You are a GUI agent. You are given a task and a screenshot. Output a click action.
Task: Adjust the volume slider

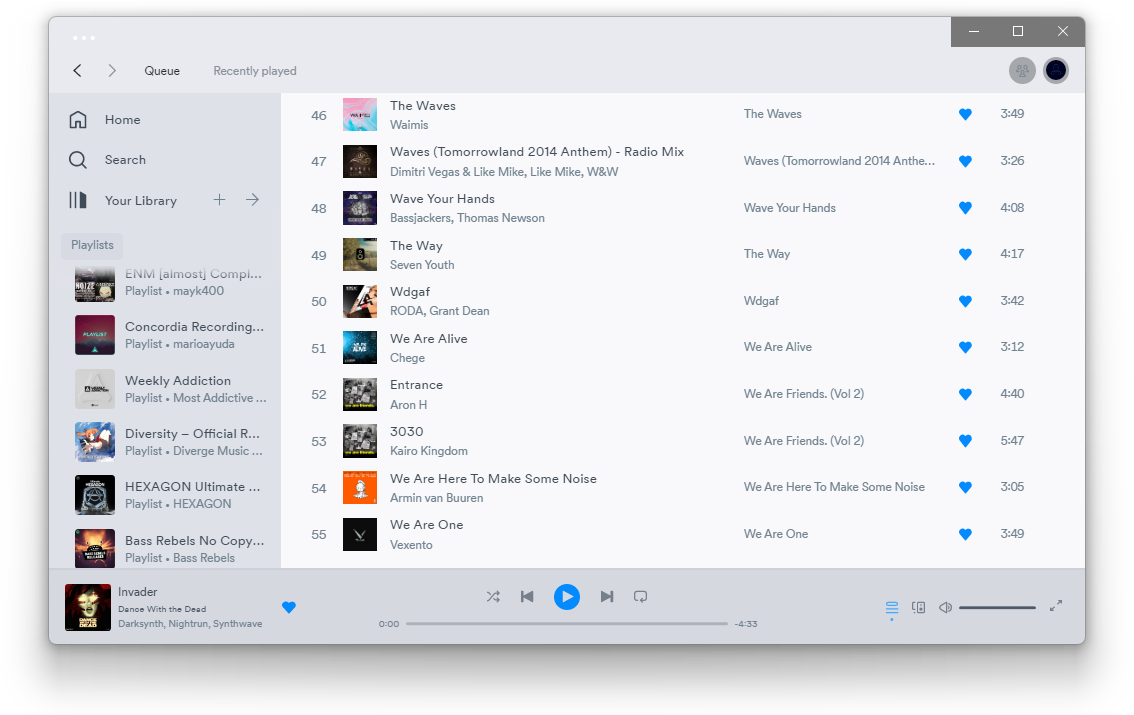click(x=997, y=607)
